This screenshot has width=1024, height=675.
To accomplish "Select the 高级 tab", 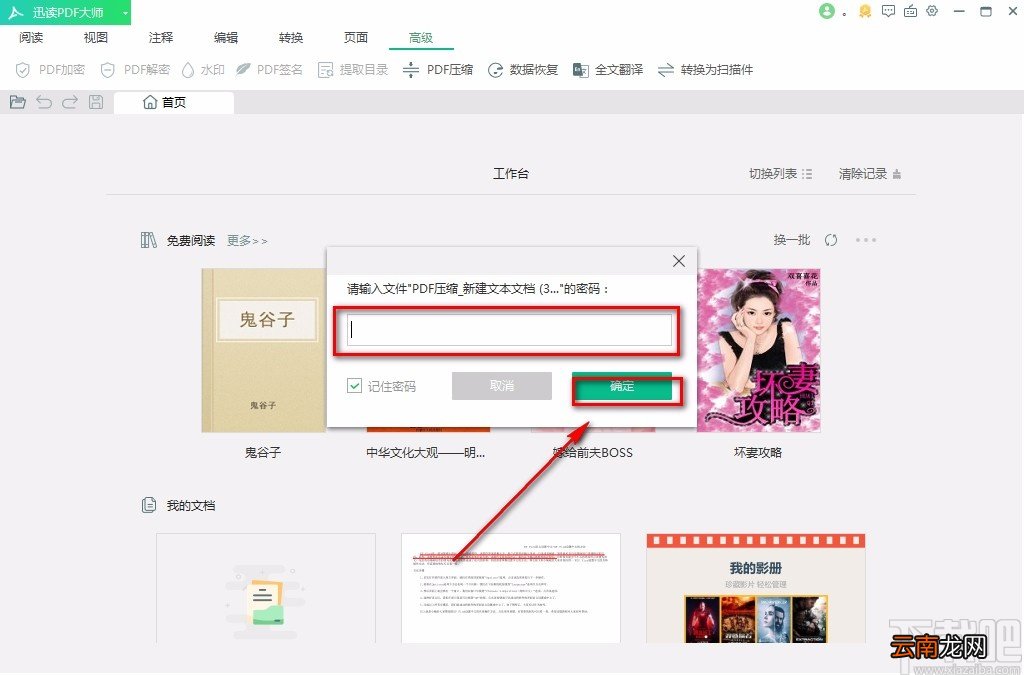I will 421,38.
